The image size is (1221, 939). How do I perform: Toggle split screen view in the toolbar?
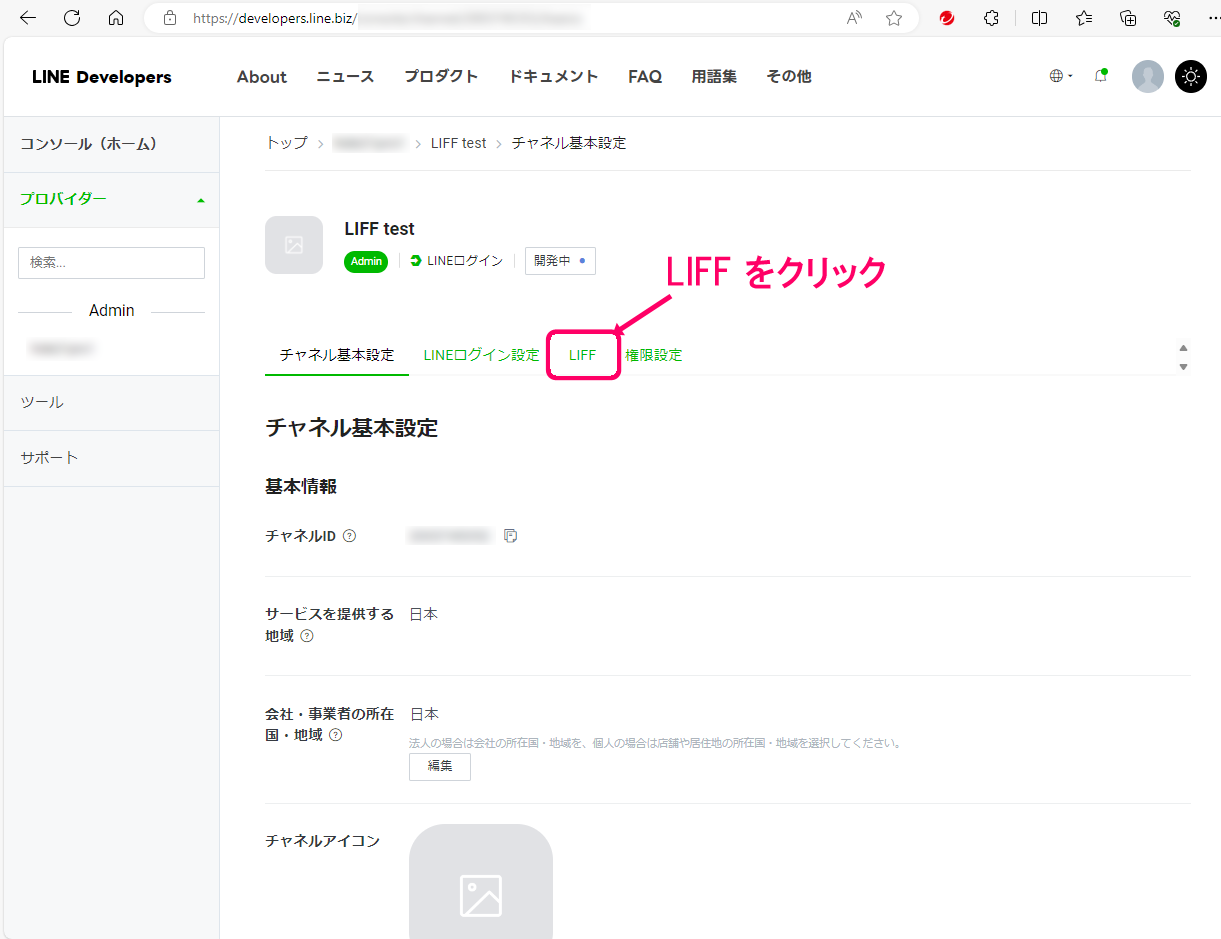(x=1039, y=17)
